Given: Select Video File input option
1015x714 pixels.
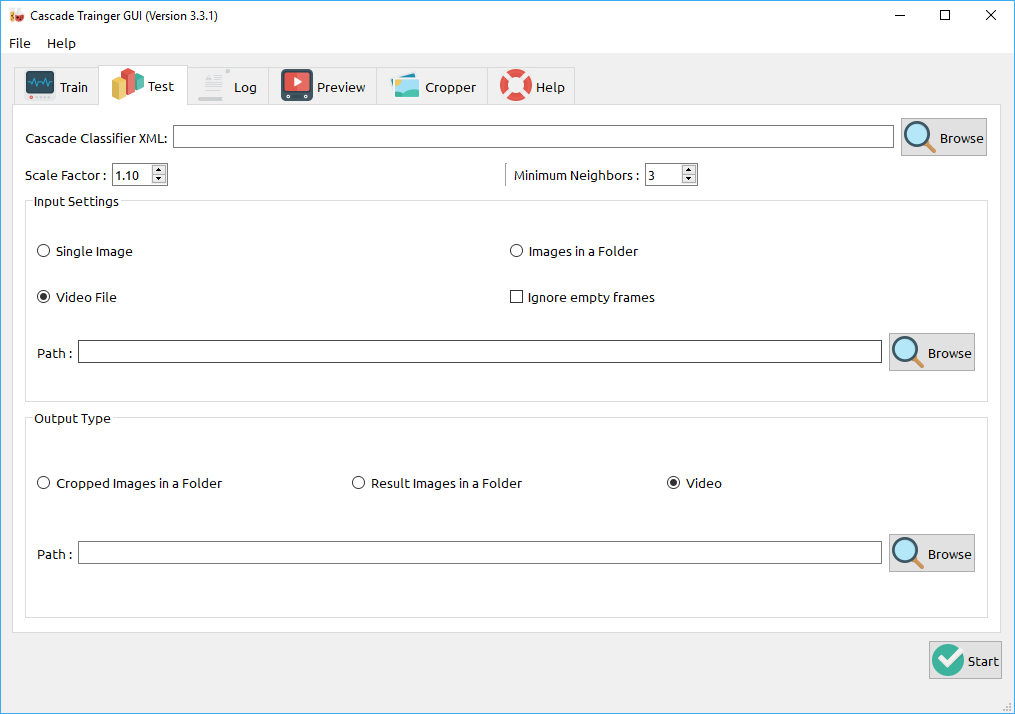Looking at the screenshot, I should pos(77,297).
